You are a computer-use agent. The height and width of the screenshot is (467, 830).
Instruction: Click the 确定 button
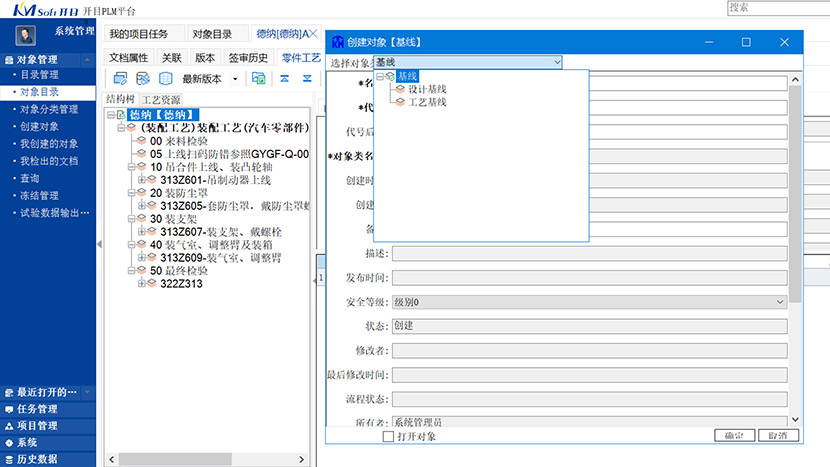pos(733,436)
